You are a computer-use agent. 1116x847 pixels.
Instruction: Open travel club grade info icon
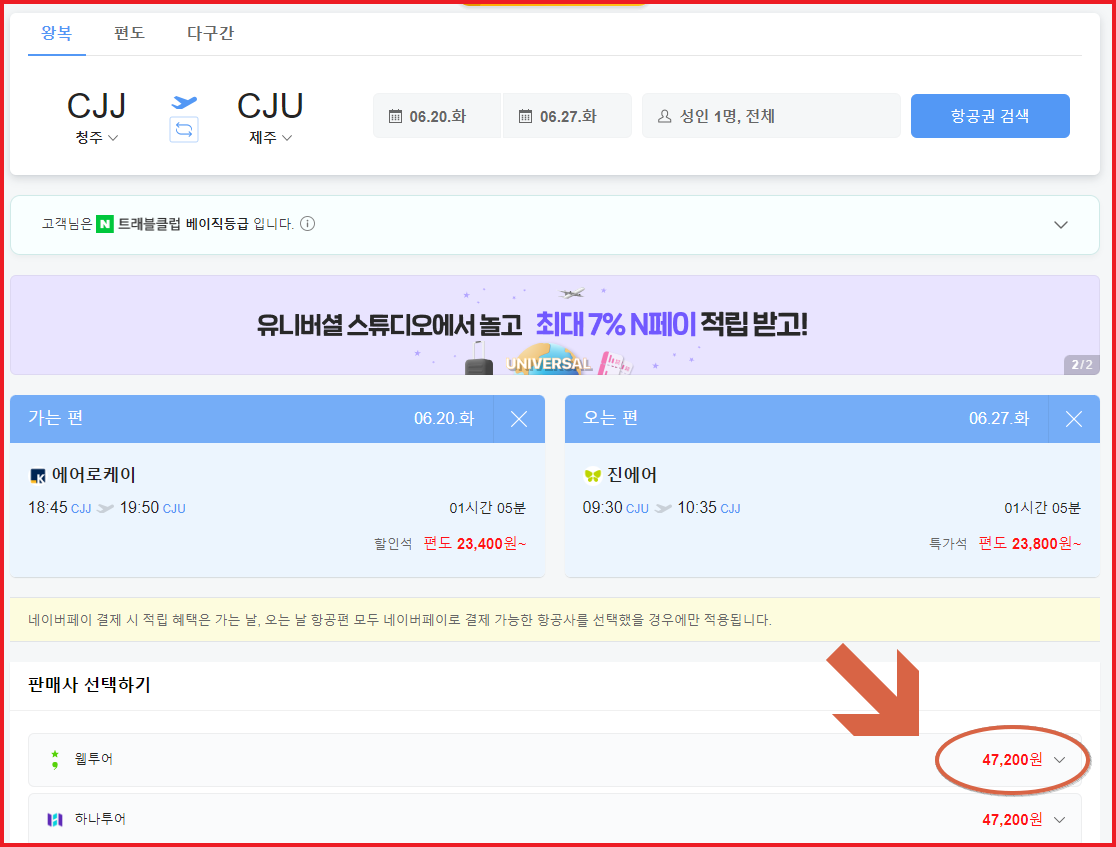[x=307, y=224]
